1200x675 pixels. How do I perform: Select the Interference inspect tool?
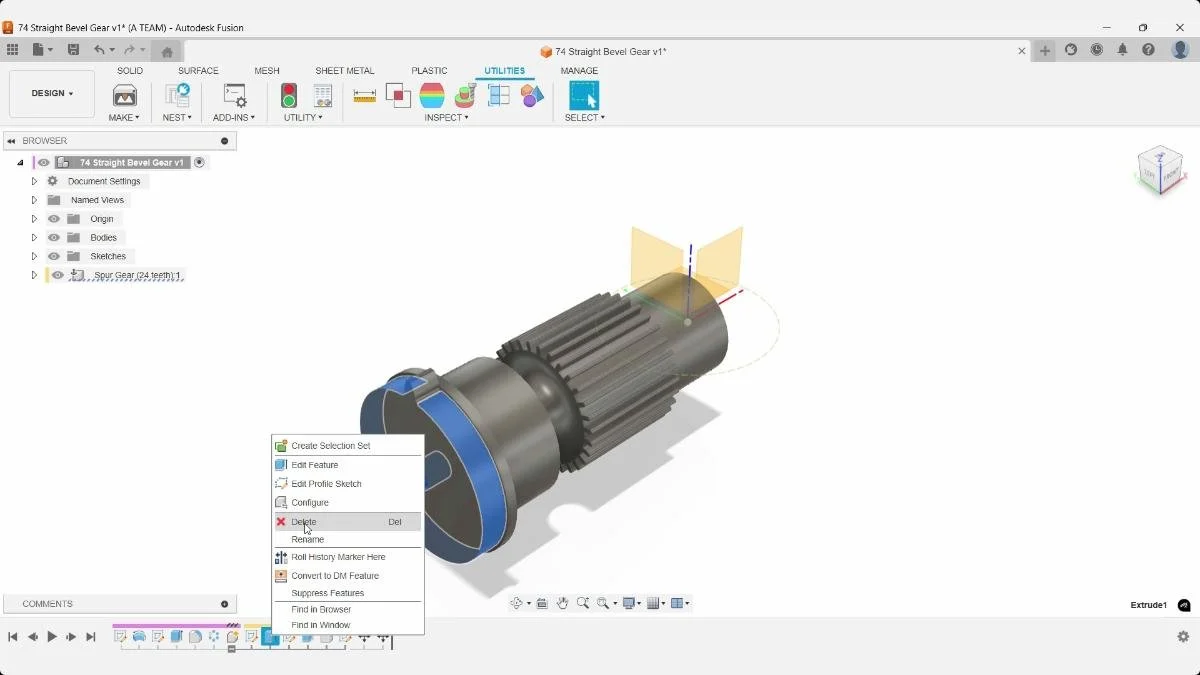(x=398, y=96)
